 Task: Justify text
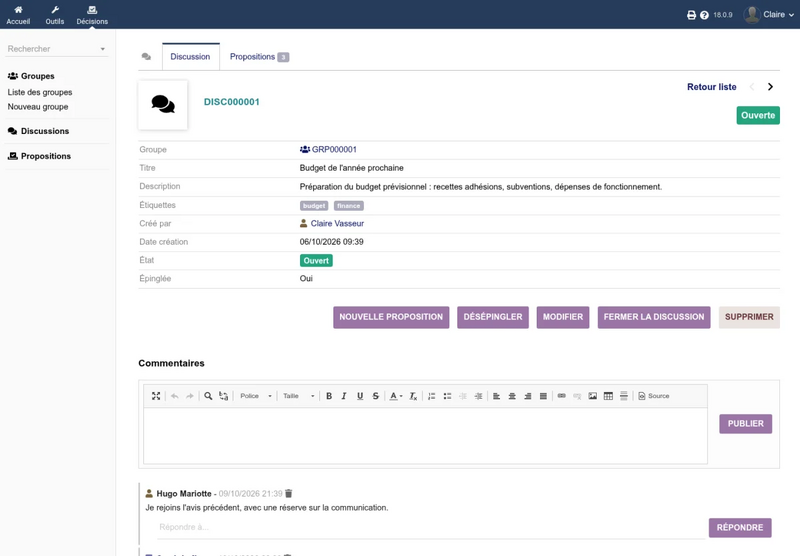(543, 396)
